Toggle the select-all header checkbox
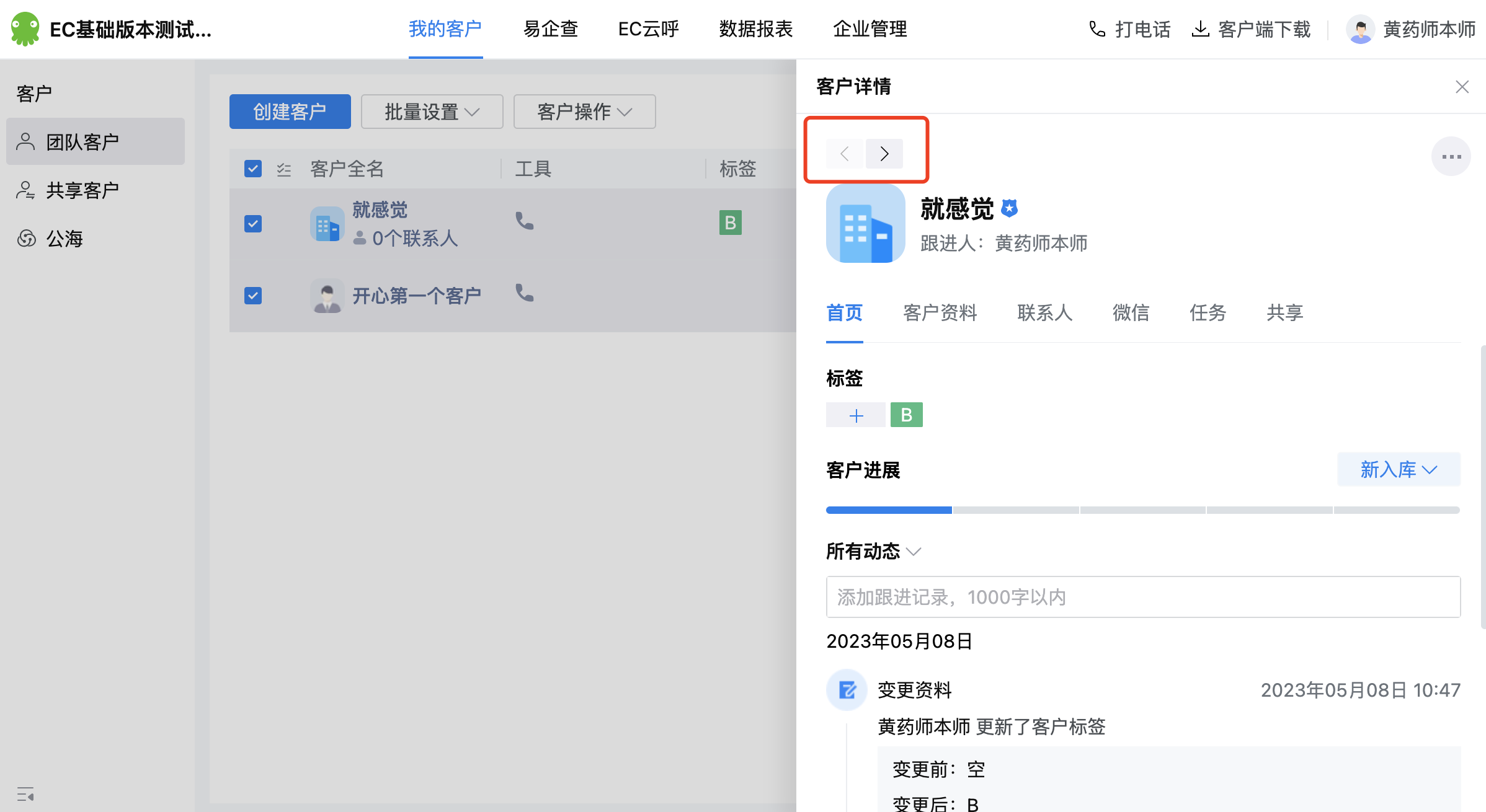 coord(253,169)
